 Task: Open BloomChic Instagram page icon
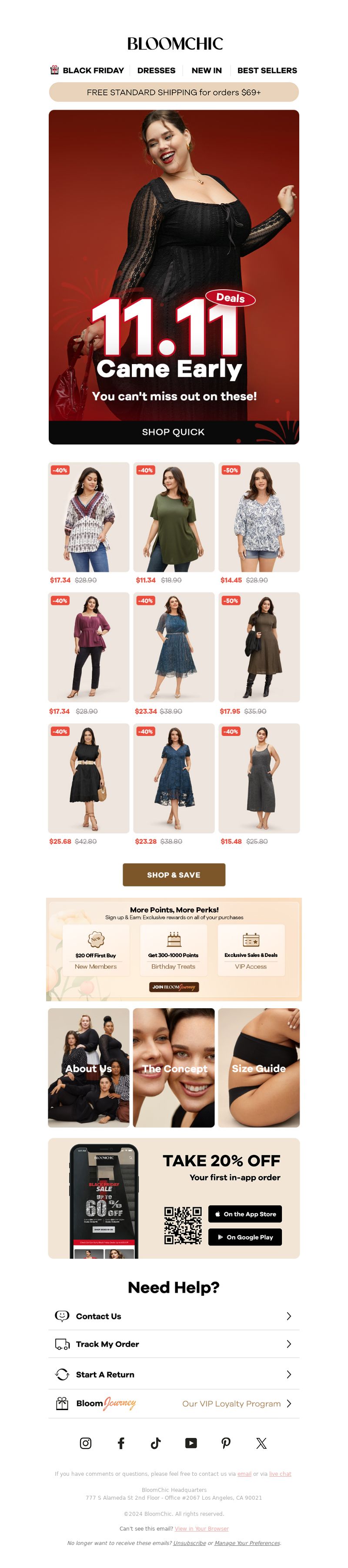tap(86, 1443)
